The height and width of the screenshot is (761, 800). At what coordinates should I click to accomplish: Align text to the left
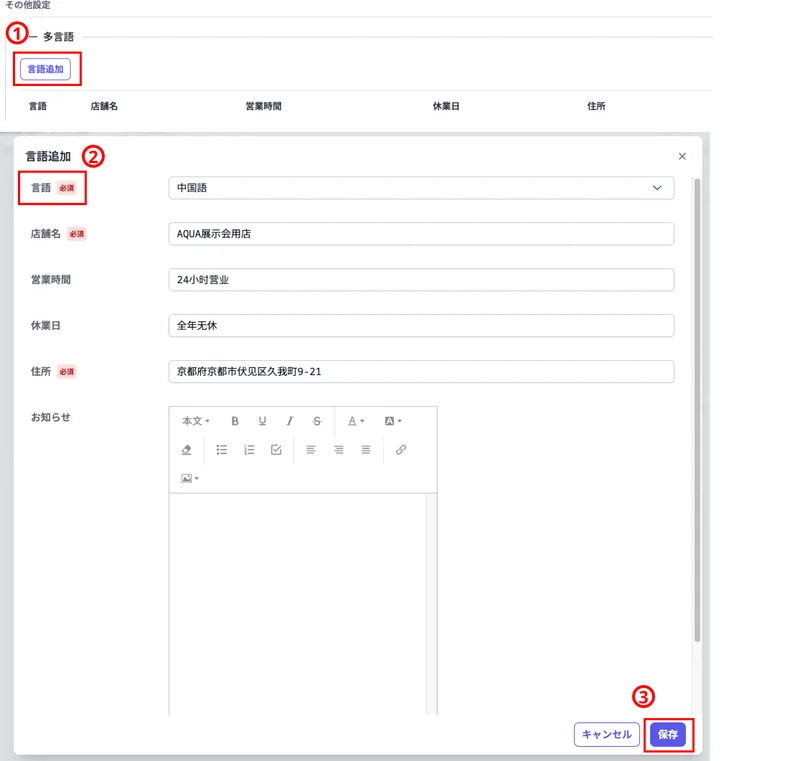coord(312,449)
